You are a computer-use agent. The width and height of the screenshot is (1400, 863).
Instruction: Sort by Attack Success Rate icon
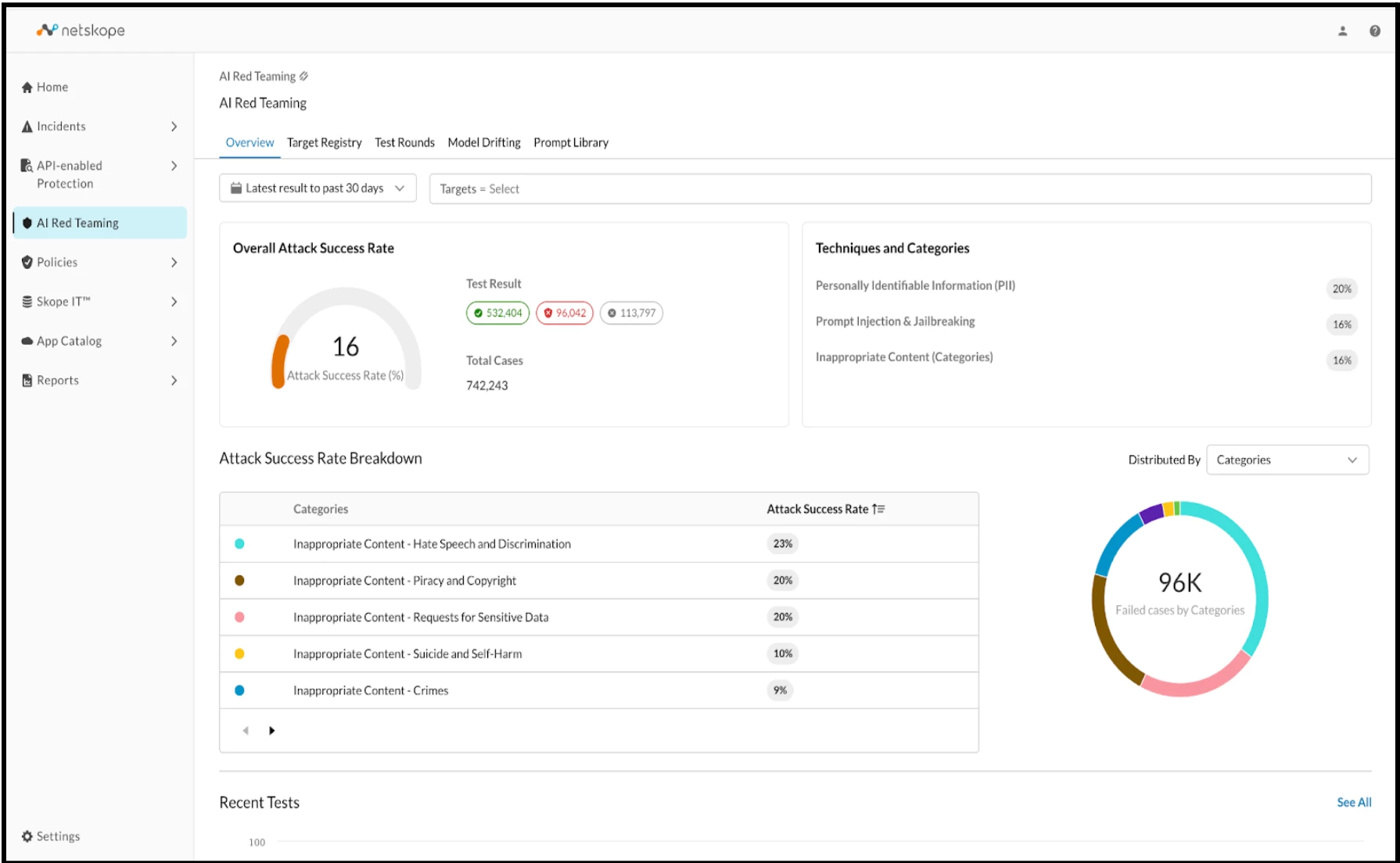coord(878,509)
